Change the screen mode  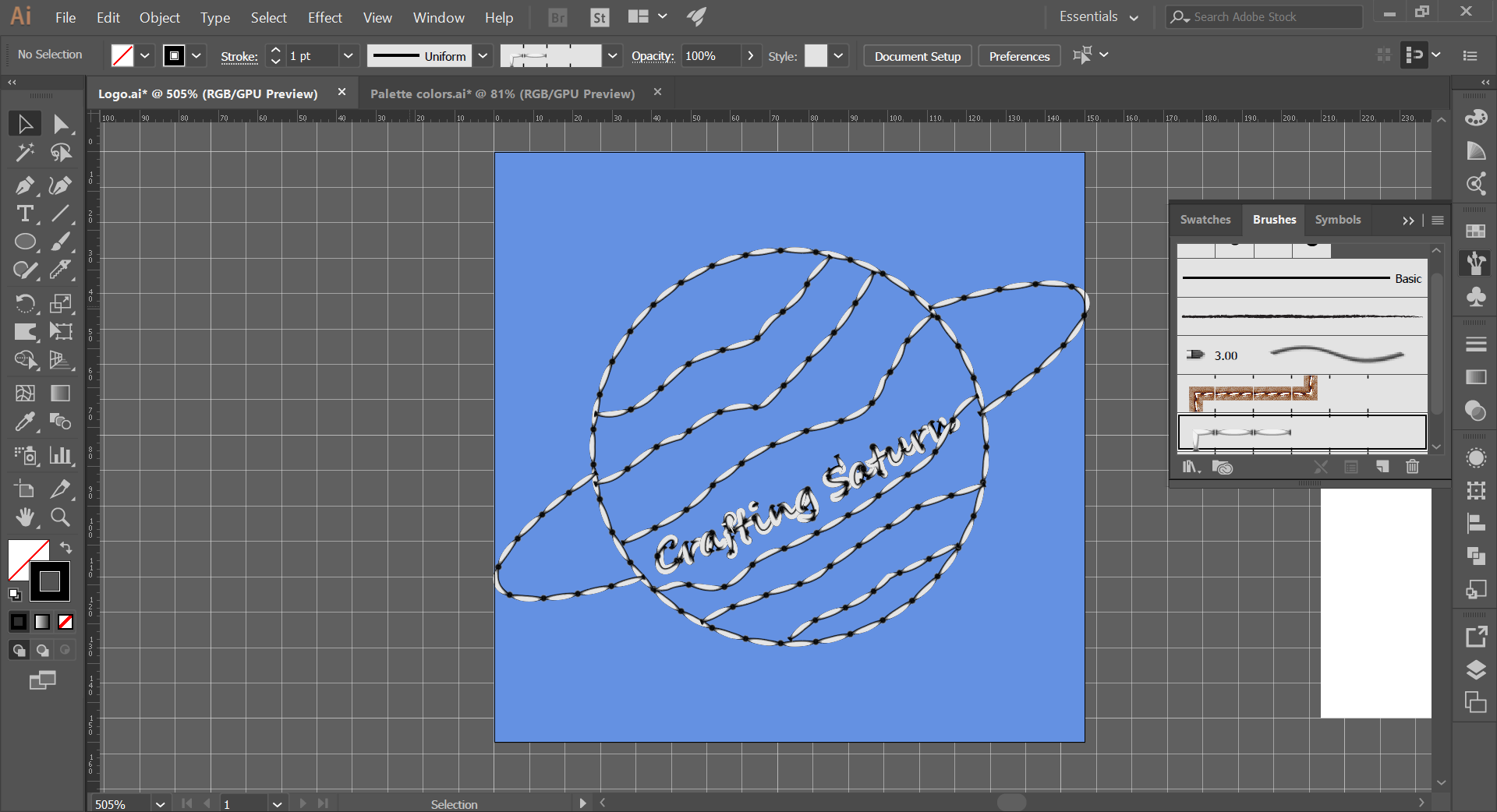click(42, 680)
